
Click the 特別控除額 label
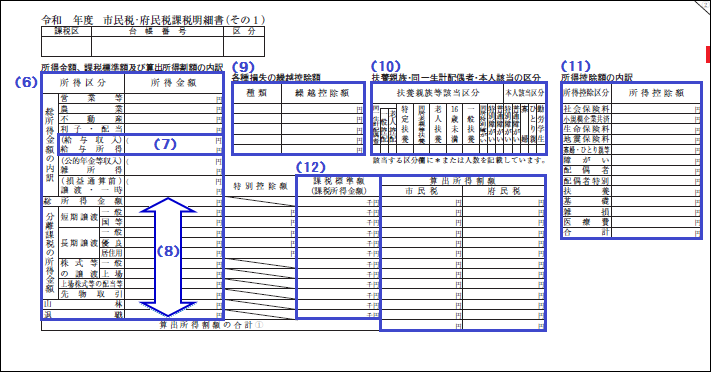260,186
